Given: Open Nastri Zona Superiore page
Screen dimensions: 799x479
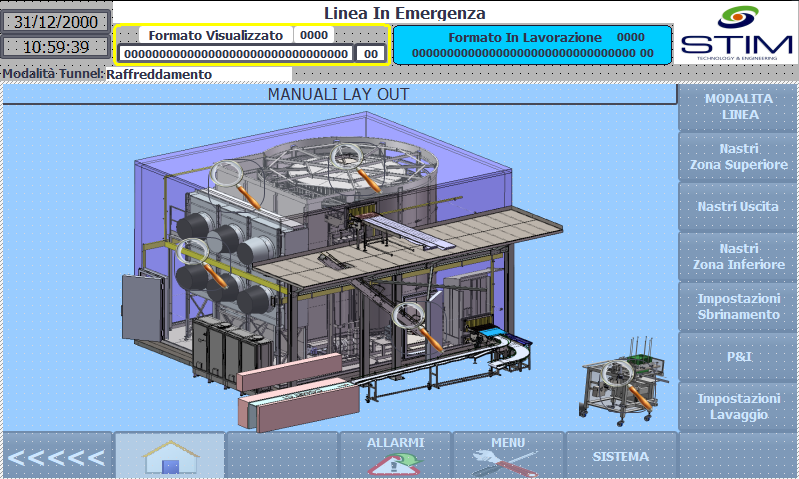Looking at the screenshot, I should pyautogui.click(x=738, y=157).
